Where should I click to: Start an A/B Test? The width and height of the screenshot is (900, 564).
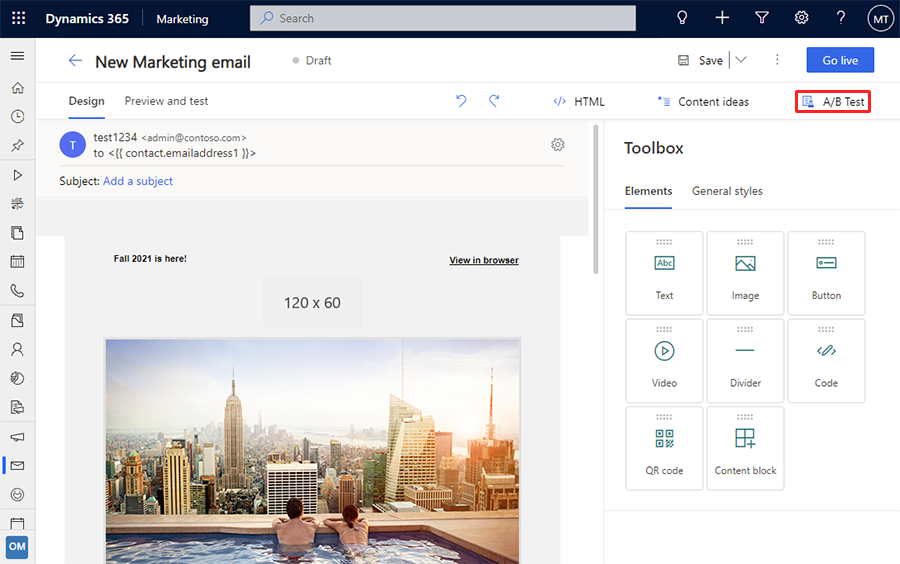click(833, 102)
